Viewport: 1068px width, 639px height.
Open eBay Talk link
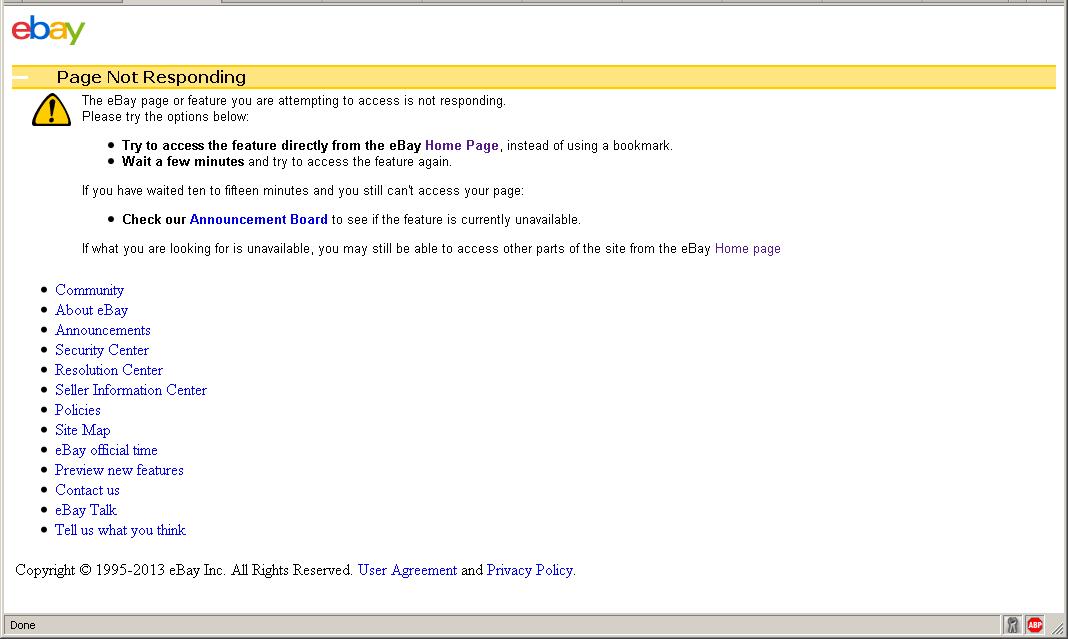coord(86,510)
